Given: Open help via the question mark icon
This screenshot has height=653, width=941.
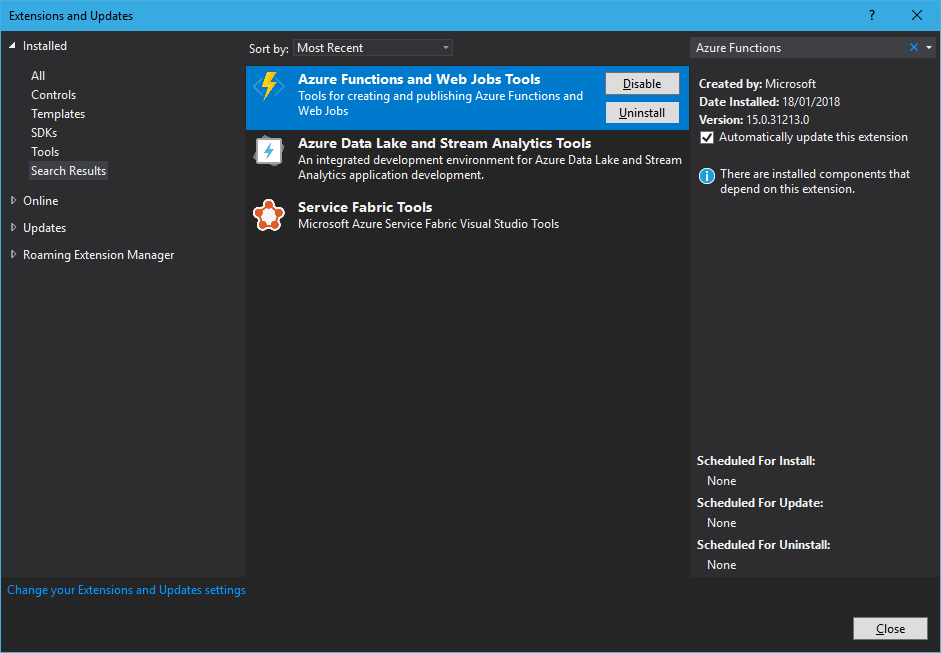Looking at the screenshot, I should coord(871,15).
